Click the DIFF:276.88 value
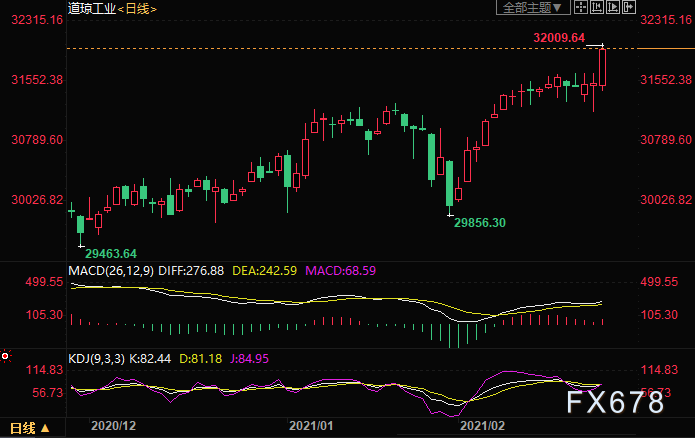The image size is (695, 438). (x=191, y=271)
